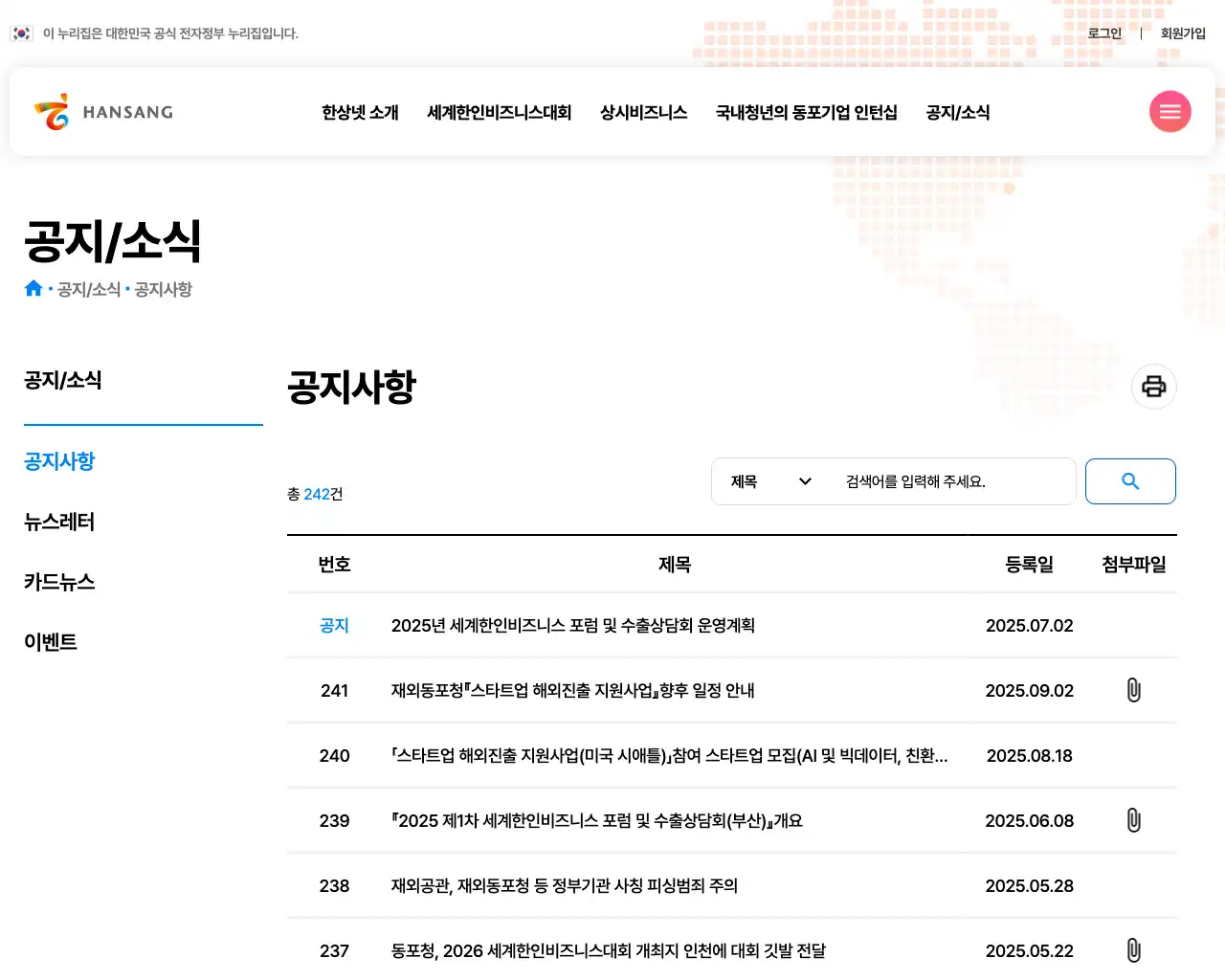Click breadcrumb 공지/소식 link

[x=89, y=289]
